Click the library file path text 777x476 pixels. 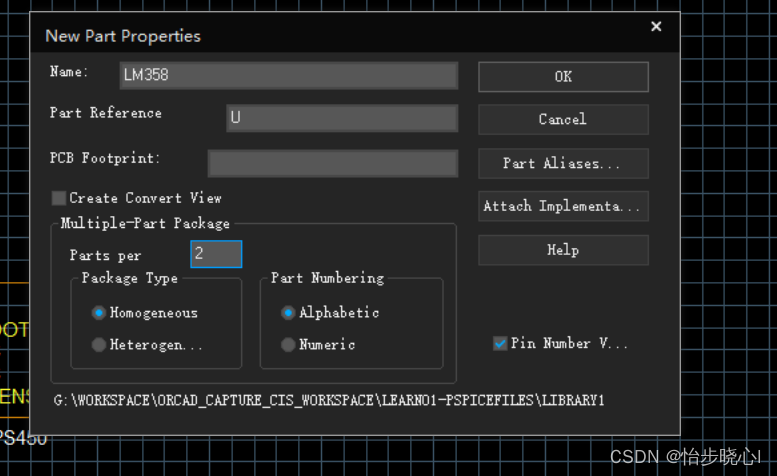click(x=329, y=400)
